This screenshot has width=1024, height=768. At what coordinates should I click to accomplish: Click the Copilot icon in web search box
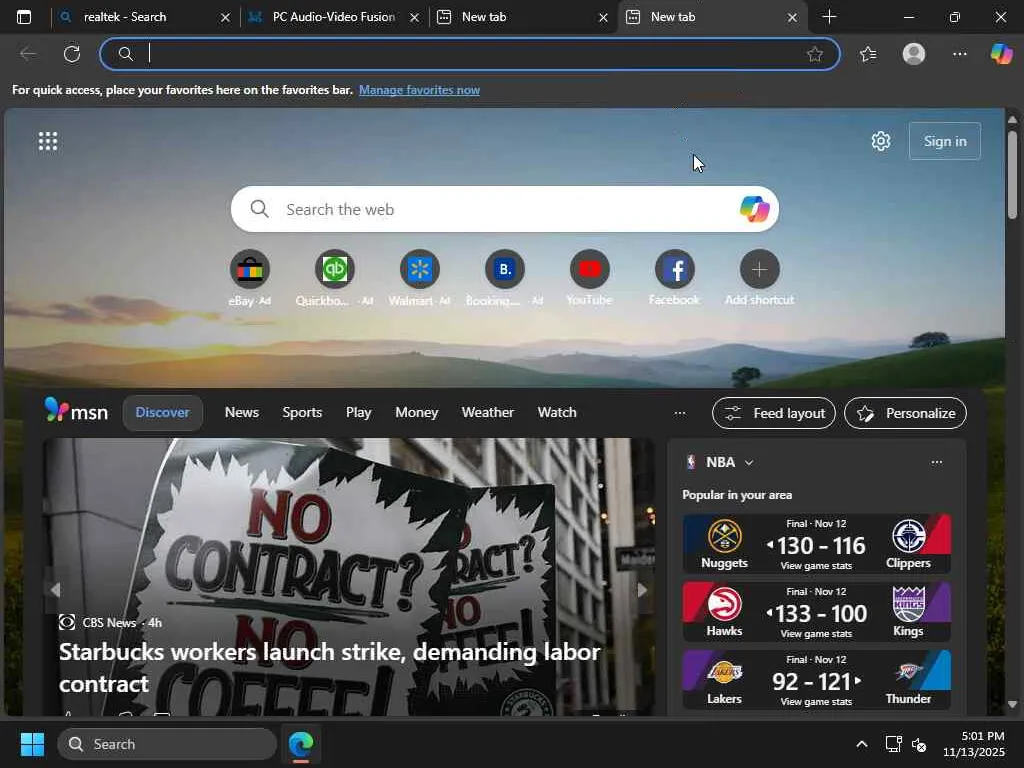[754, 209]
